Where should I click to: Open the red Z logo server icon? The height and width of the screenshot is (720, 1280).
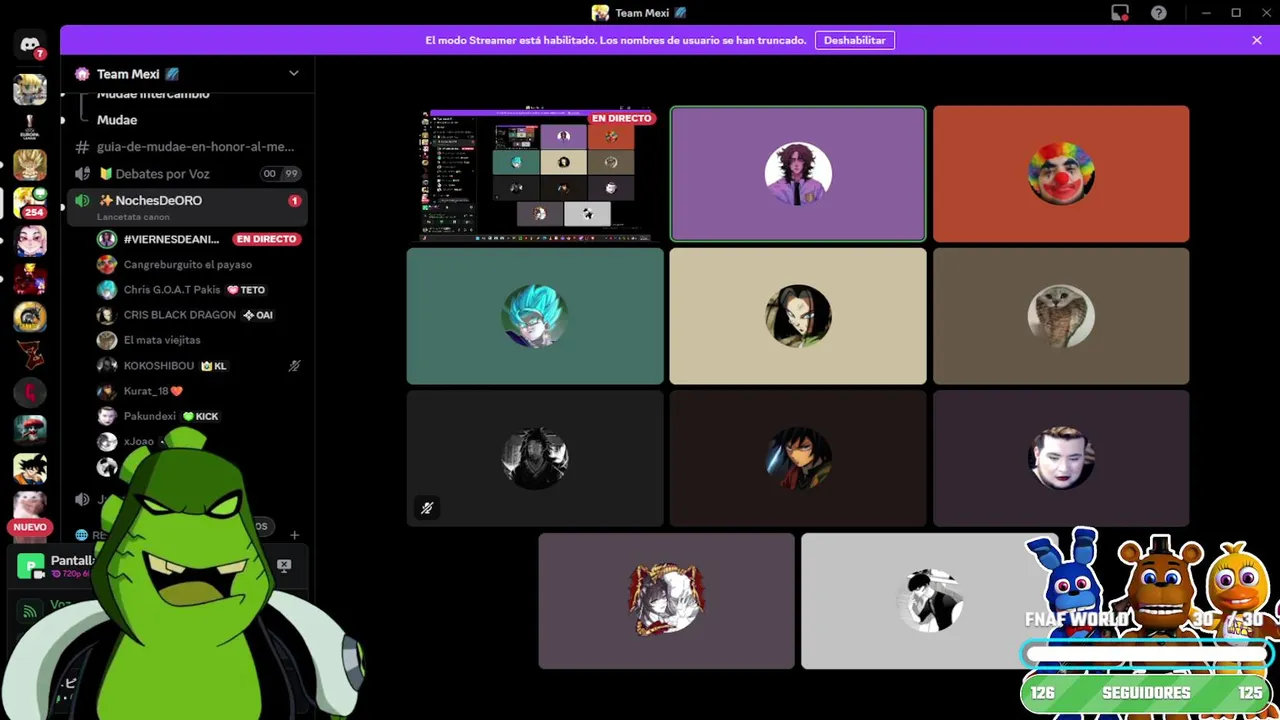(30, 355)
